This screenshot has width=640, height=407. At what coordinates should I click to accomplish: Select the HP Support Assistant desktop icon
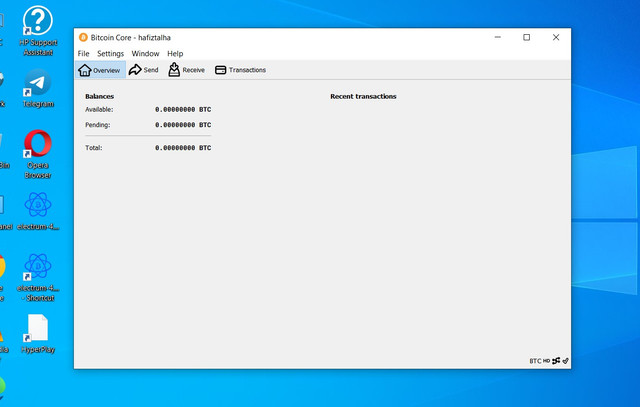pos(38,31)
